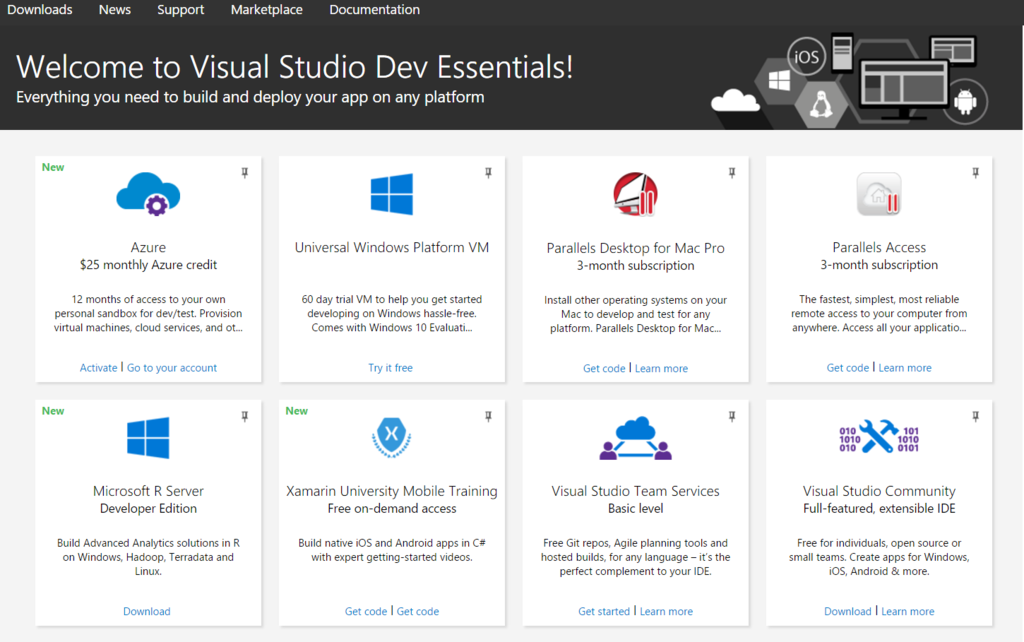Open Documentation in the top bar
This screenshot has width=1024, height=642.
pos(374,10)
